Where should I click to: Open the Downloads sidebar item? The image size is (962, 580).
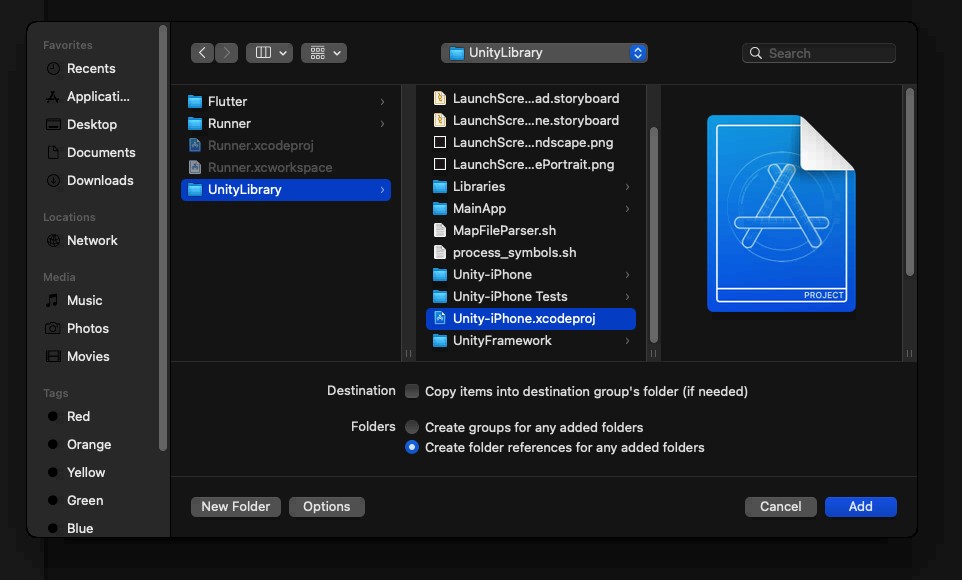click(97, 180)
